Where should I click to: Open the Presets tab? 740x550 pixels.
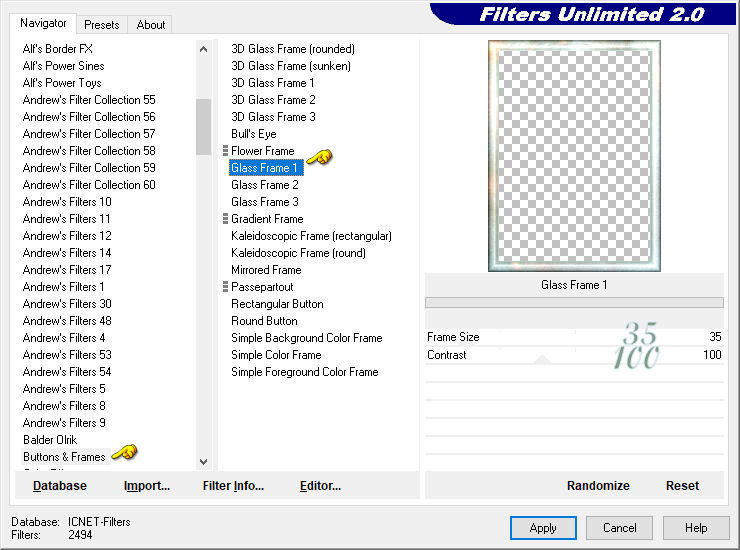[x=101, y=25]
